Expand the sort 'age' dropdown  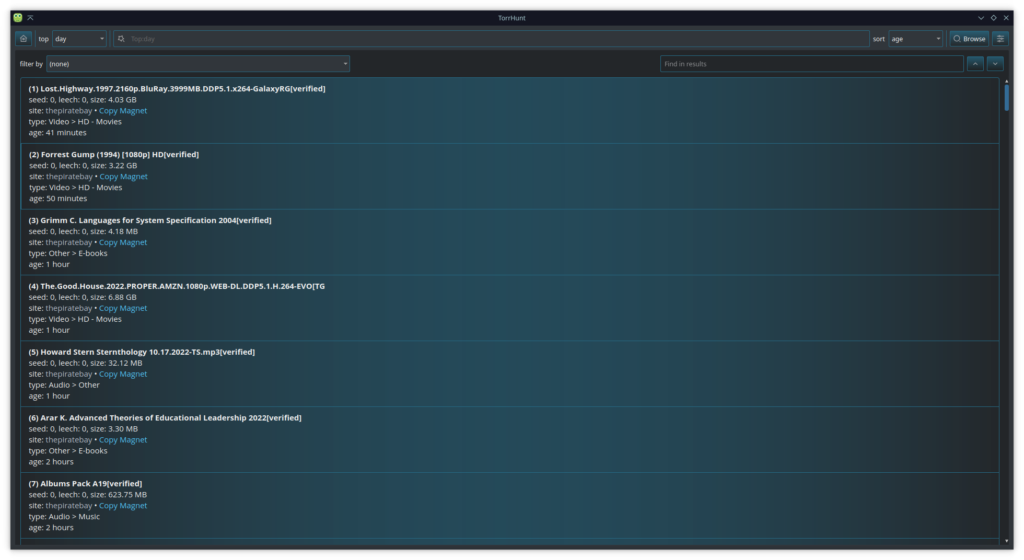point(916,39)
